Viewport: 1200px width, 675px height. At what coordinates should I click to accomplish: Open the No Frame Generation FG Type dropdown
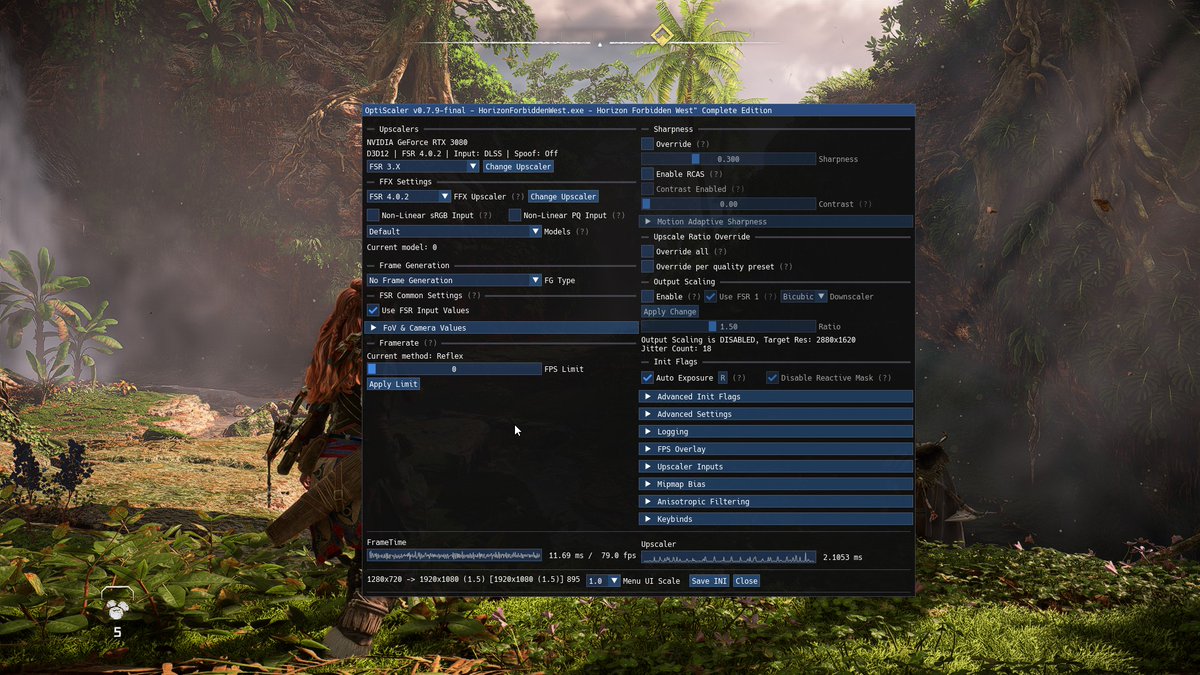click(x=454, y=281)
